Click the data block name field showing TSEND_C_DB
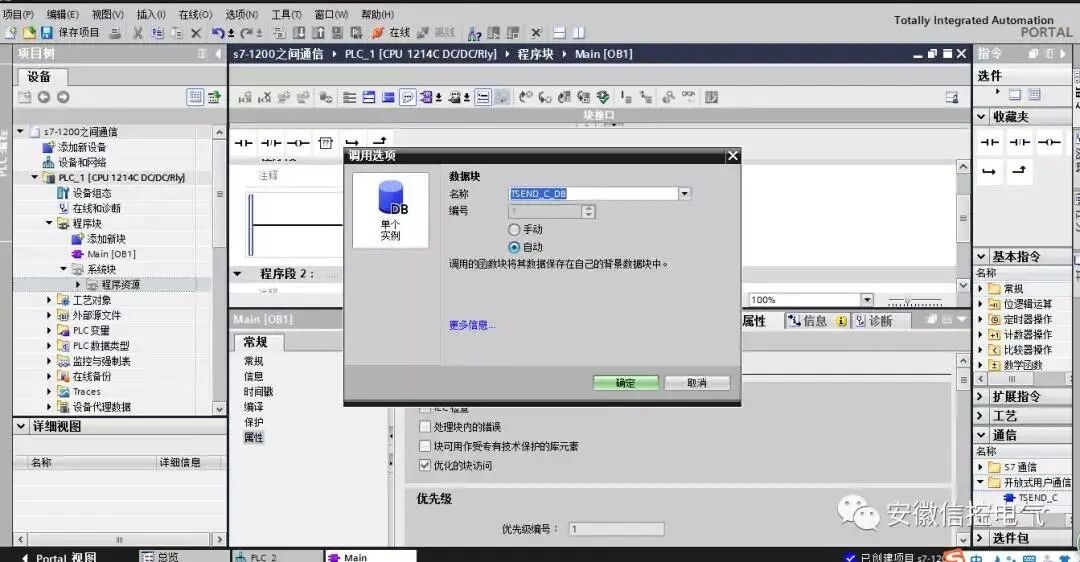 click(593, 194)
